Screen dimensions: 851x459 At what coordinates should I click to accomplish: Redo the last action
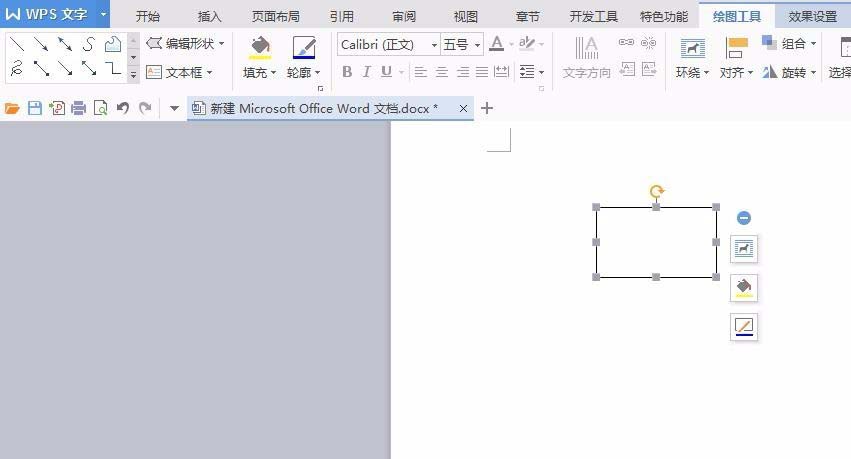tap(145, 109)
